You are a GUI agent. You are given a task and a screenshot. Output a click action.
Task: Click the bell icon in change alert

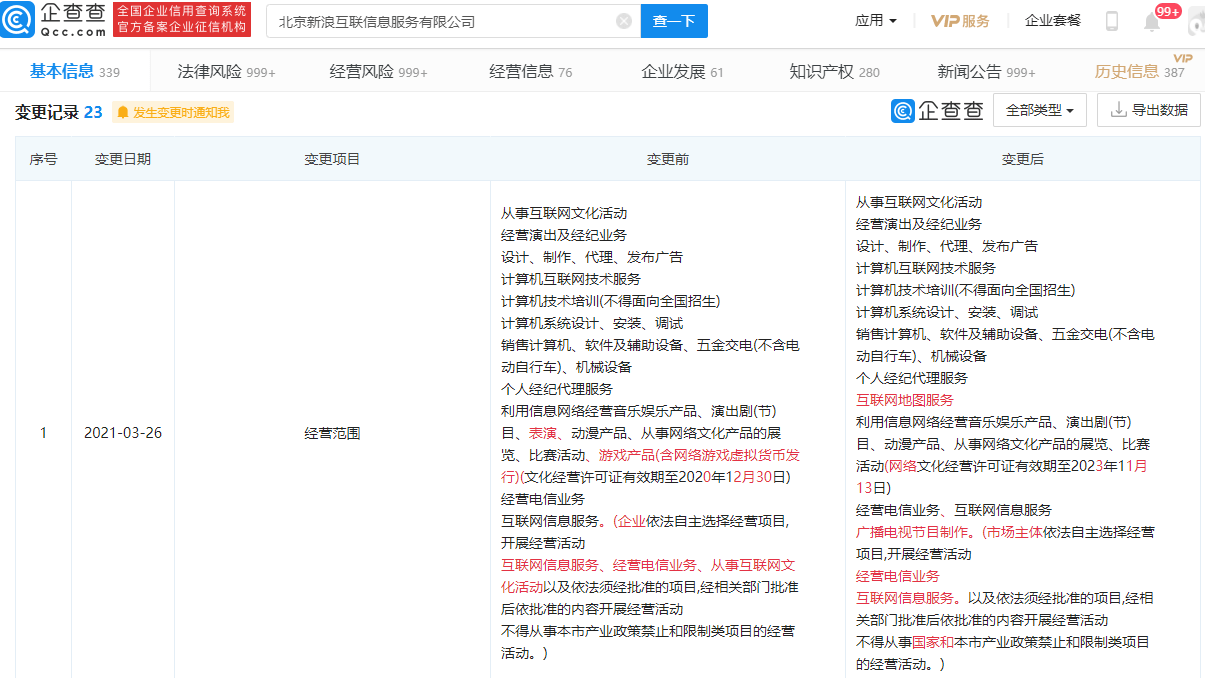point(123,113)
